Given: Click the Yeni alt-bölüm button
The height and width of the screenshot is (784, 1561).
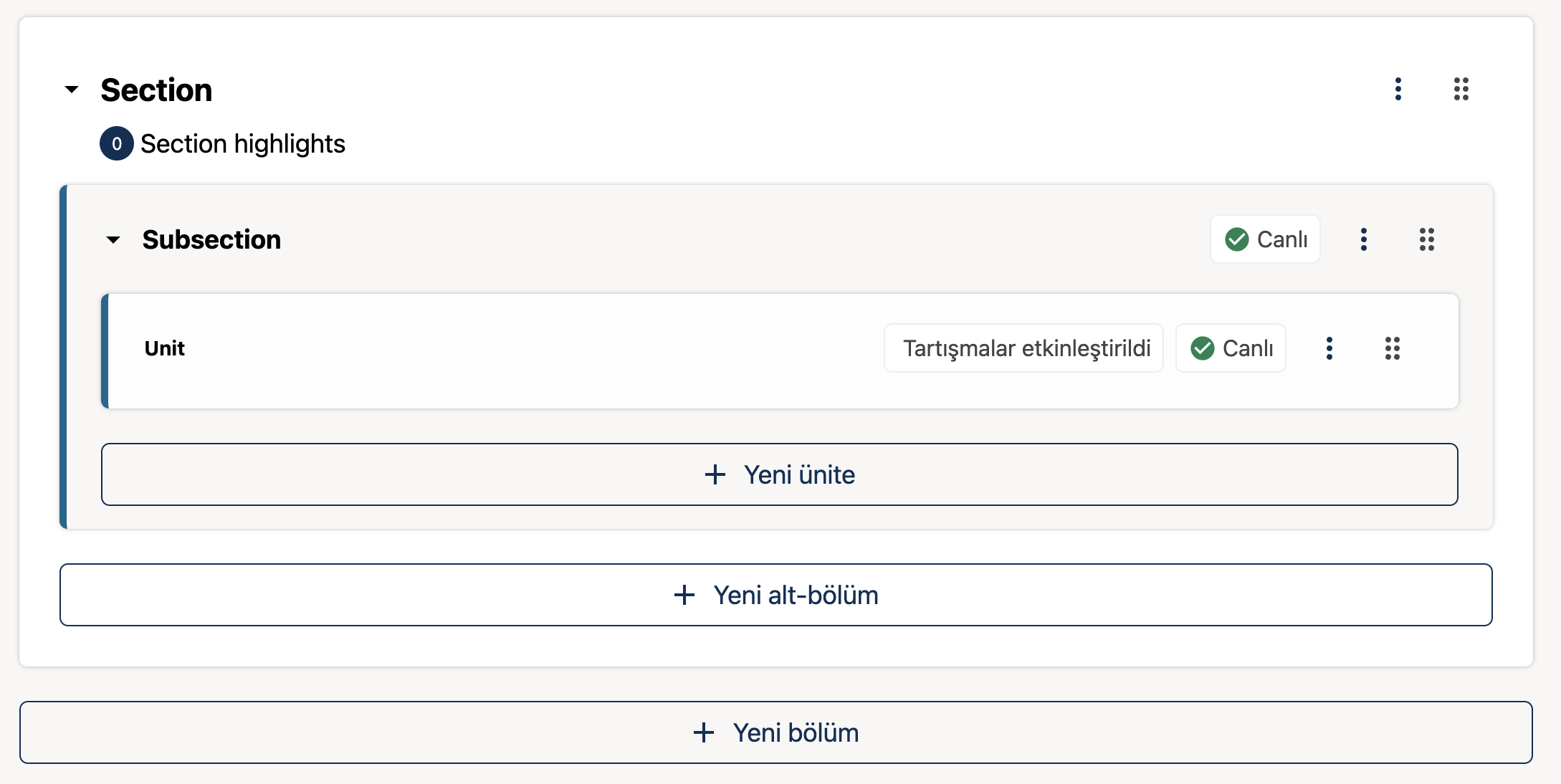Looking at the screenshot, I should click(776, 595).
